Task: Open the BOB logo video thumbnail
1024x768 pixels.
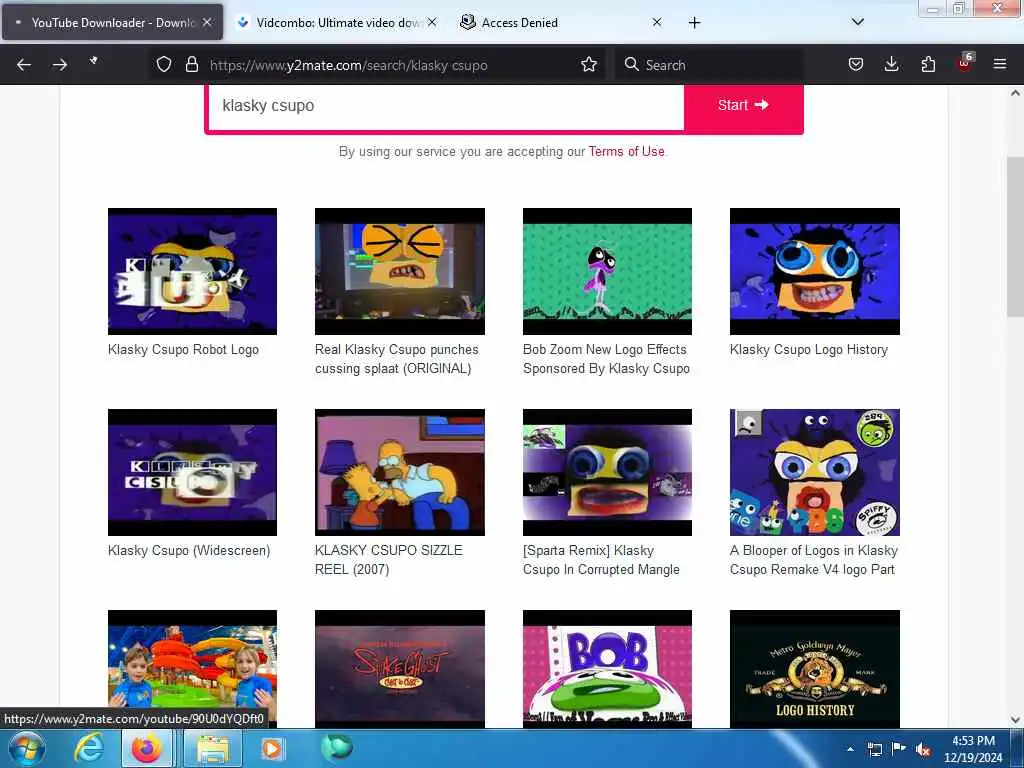Action: [x=607, y=669]
